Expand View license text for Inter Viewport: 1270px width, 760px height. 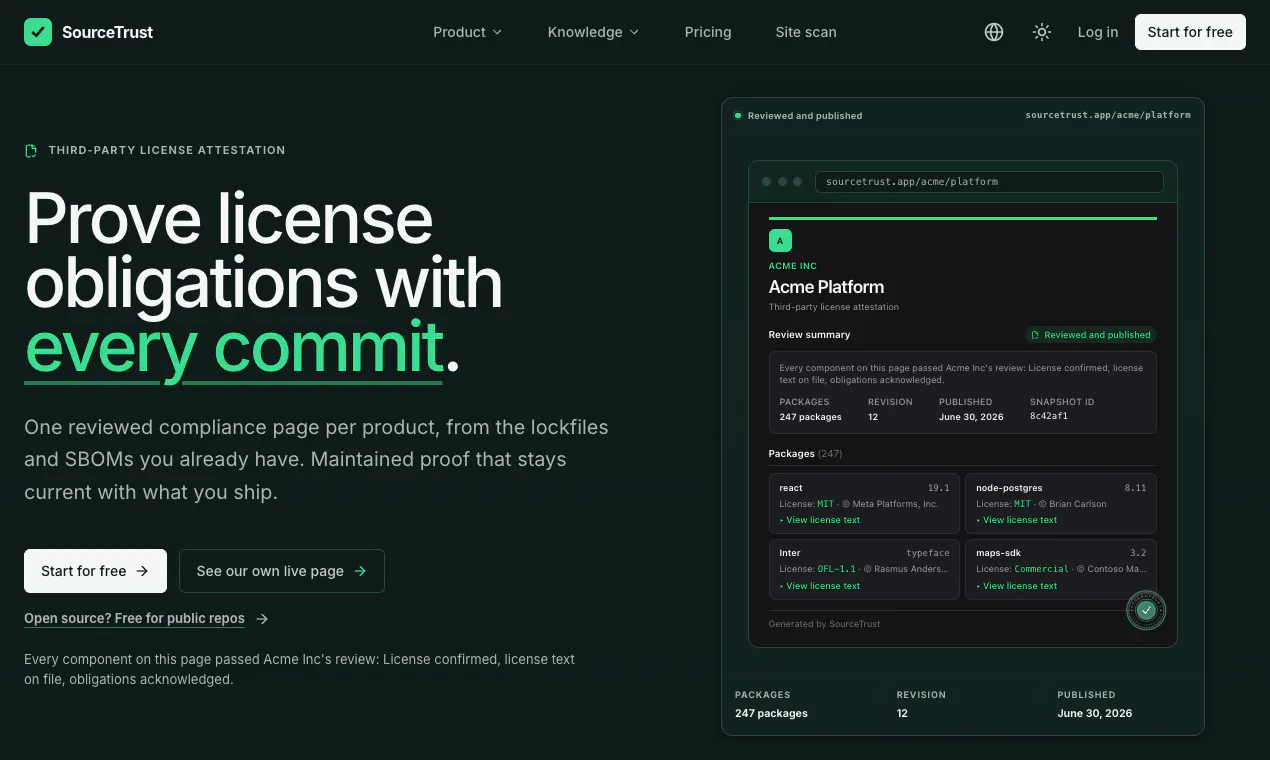click(x=820, y=586)
